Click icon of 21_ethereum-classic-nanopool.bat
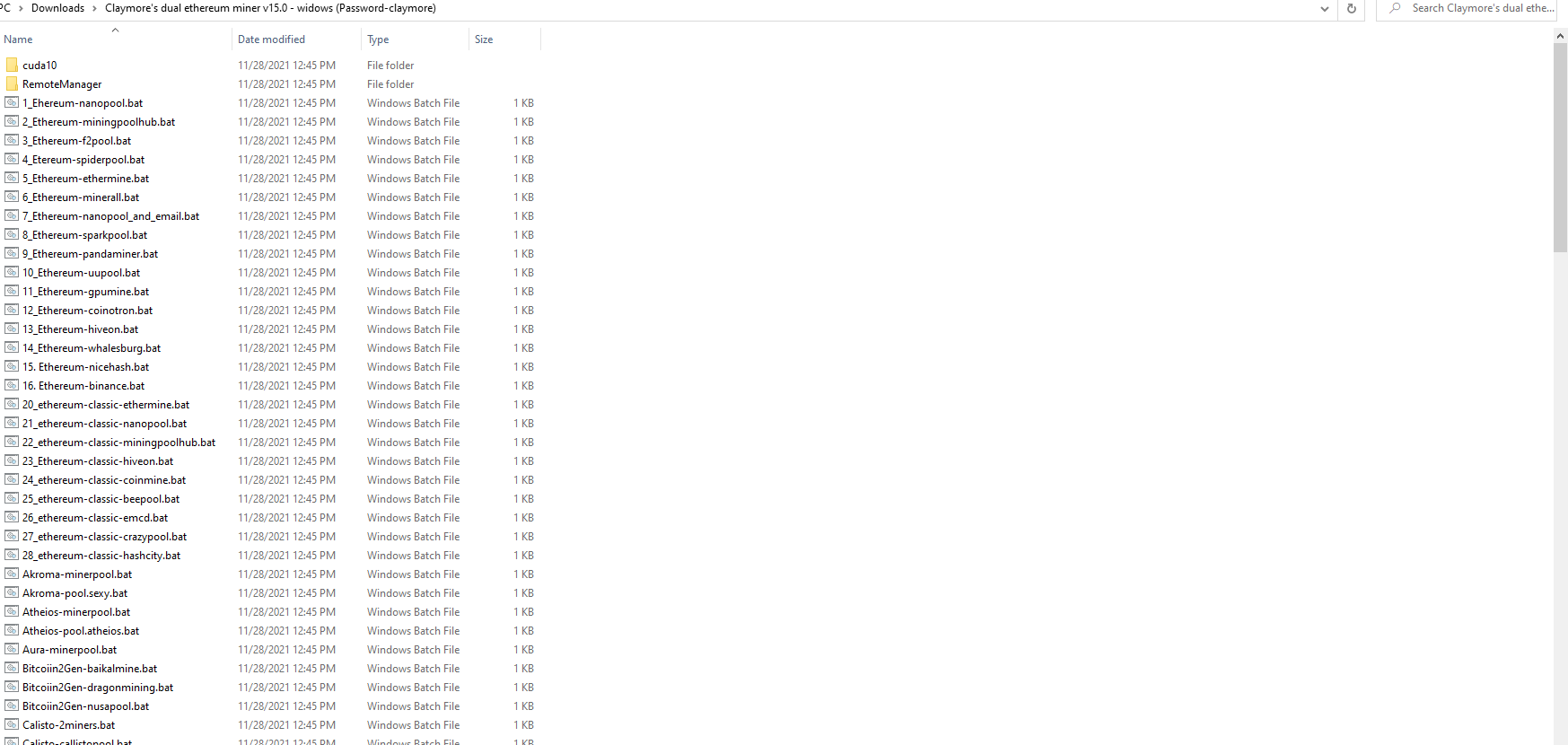The height and width of the screenshot is (745, 1568). [x=12, y=423]
